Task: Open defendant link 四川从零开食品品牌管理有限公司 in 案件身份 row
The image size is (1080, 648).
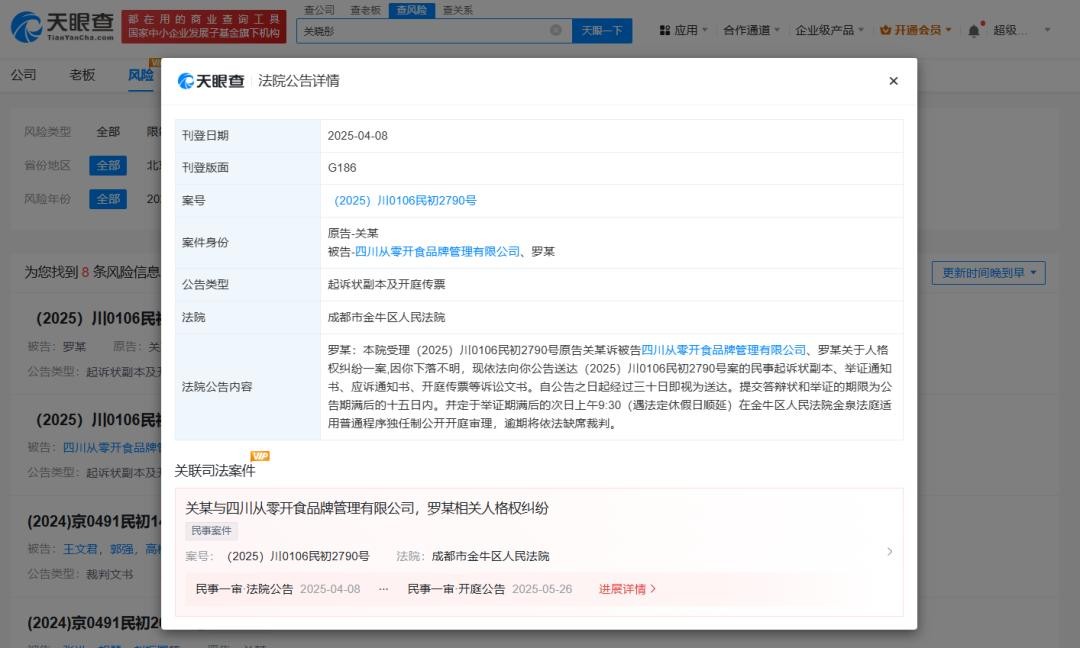Action: [438, 251]
